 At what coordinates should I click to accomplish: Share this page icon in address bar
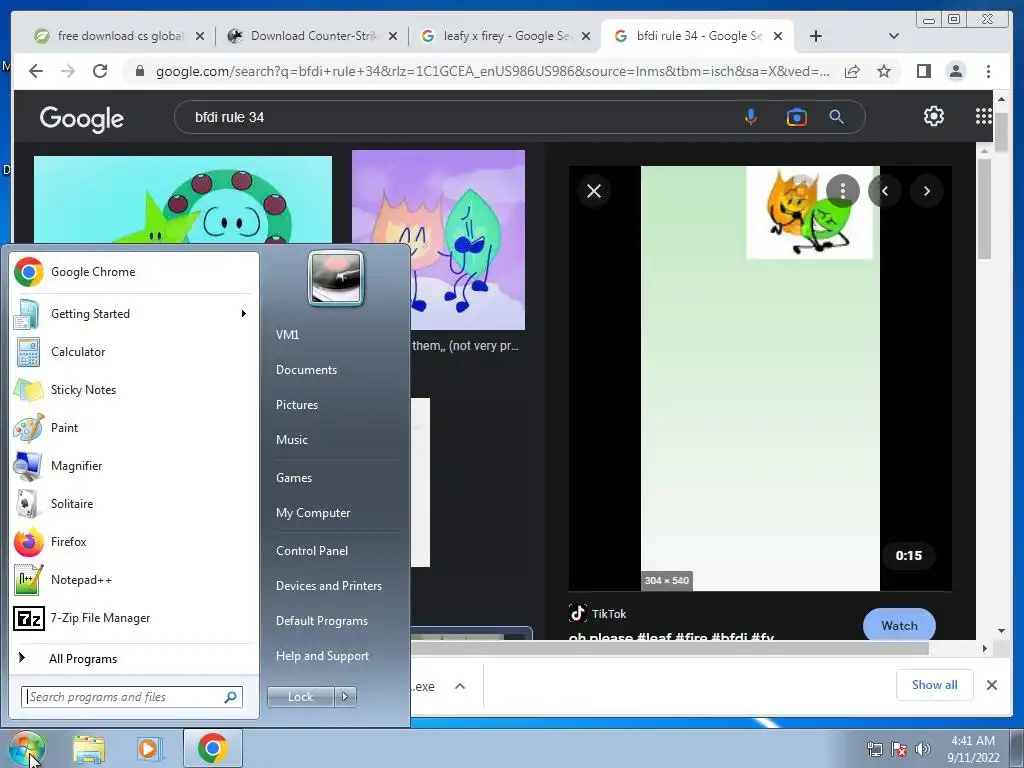pyautogui.click(x=852, y=71)
